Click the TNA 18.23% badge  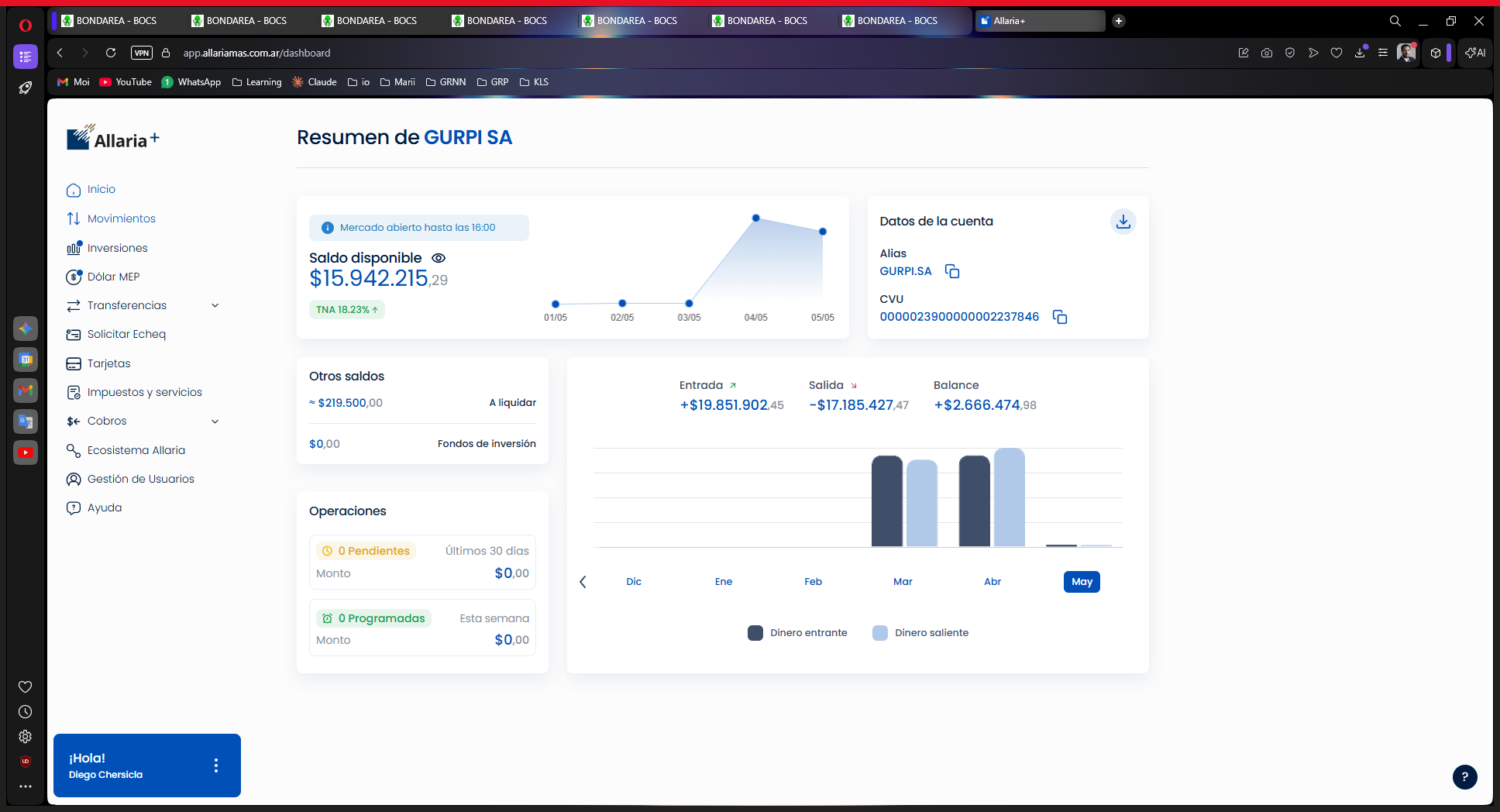pos(347,309)
